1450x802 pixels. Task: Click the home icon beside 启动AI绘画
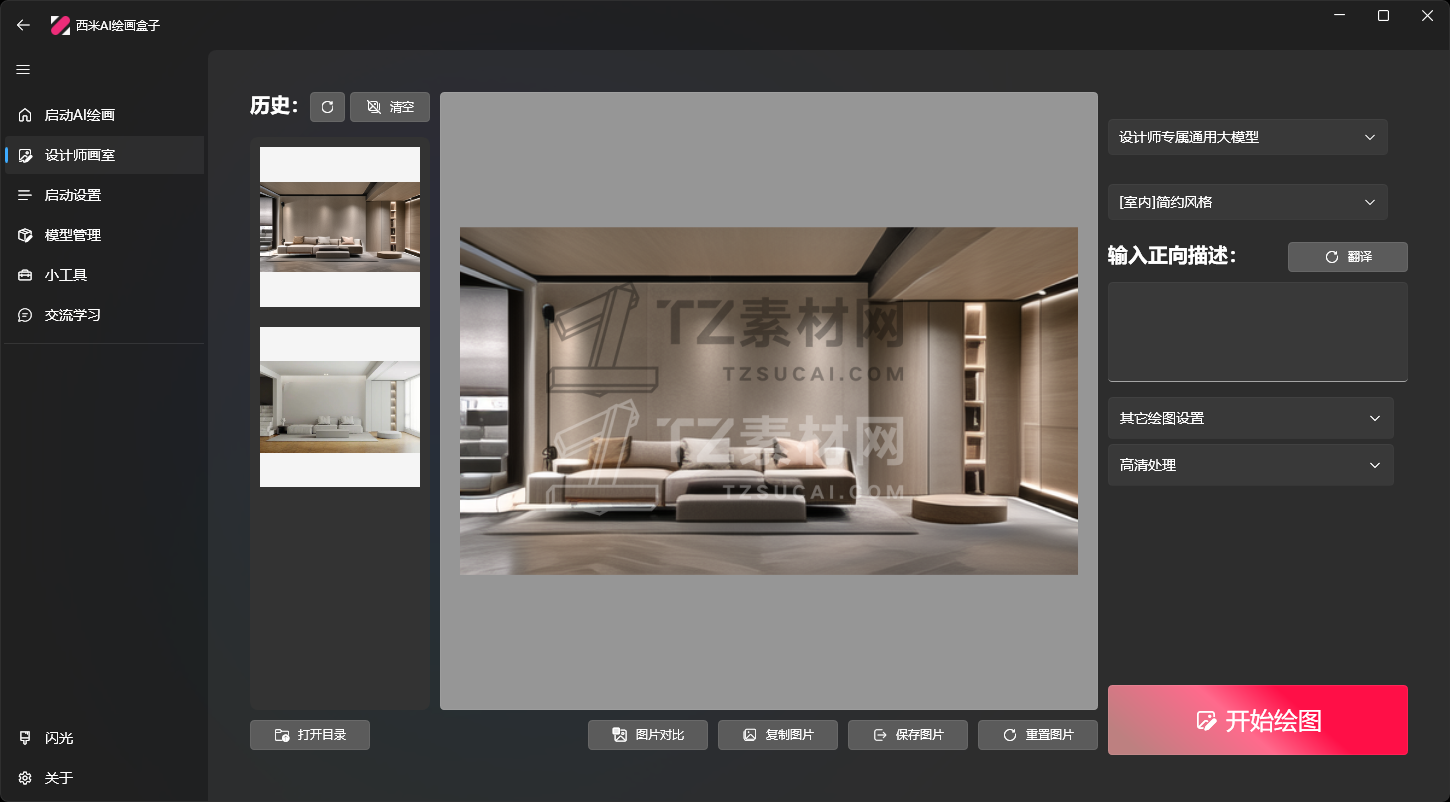tap(25, 115)
